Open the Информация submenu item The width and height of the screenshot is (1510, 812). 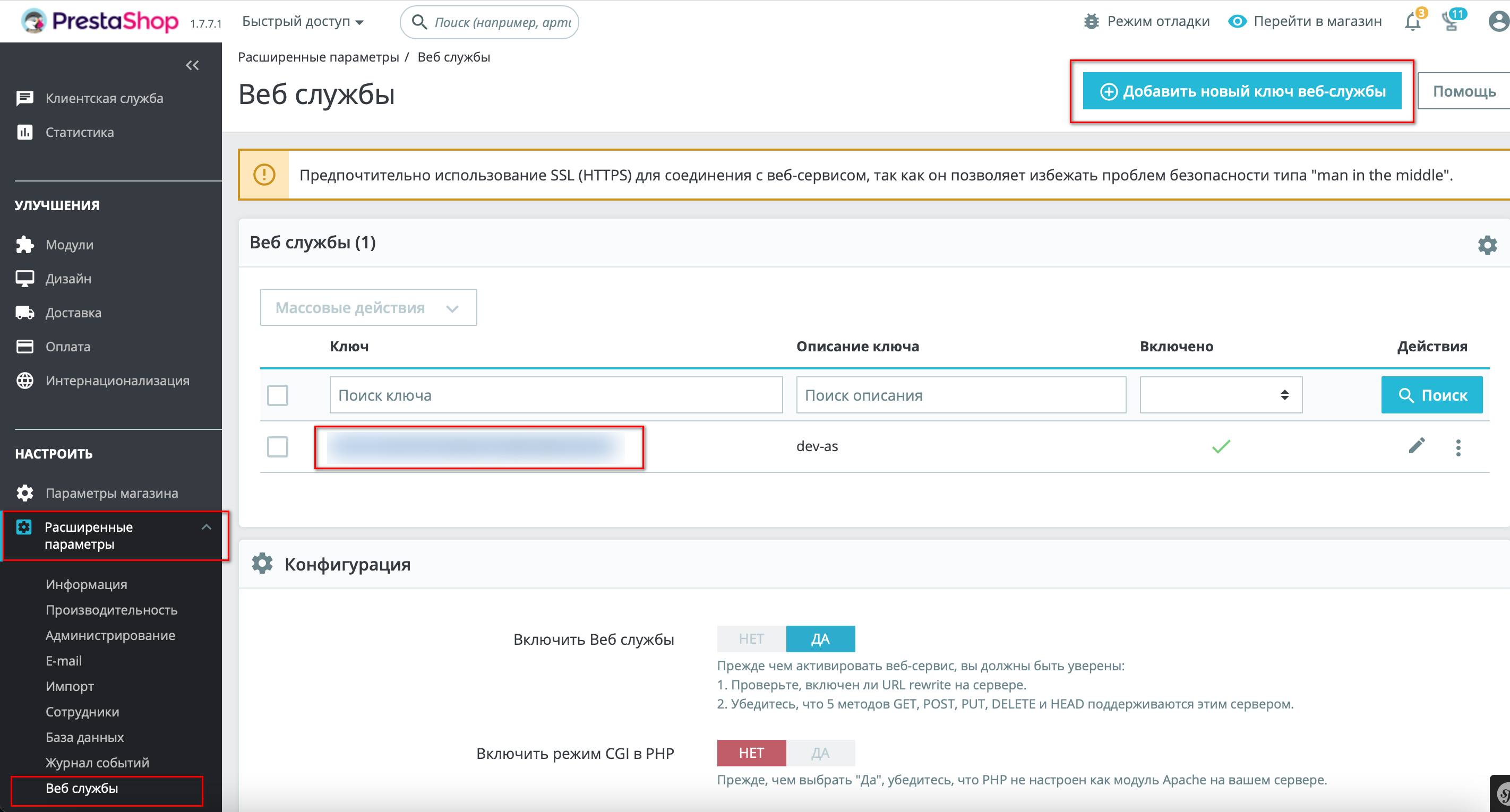click(x=86, y=584)
